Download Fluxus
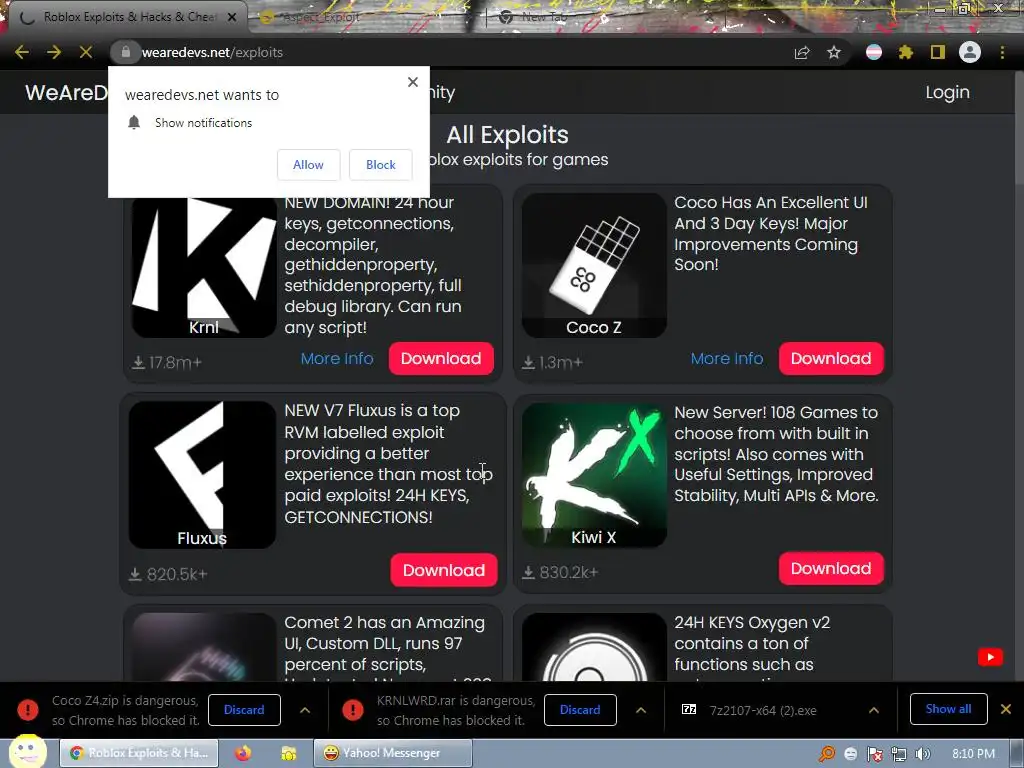1024x768 pixels. tap(443, 570)
